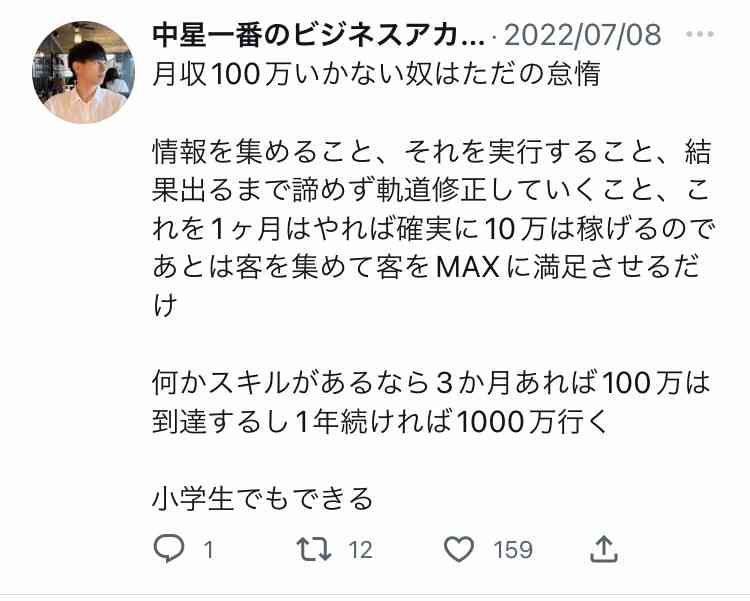Open the 中星一番のビジネスアカ profile name
750x601 pixels.
[x=319, y=35]
